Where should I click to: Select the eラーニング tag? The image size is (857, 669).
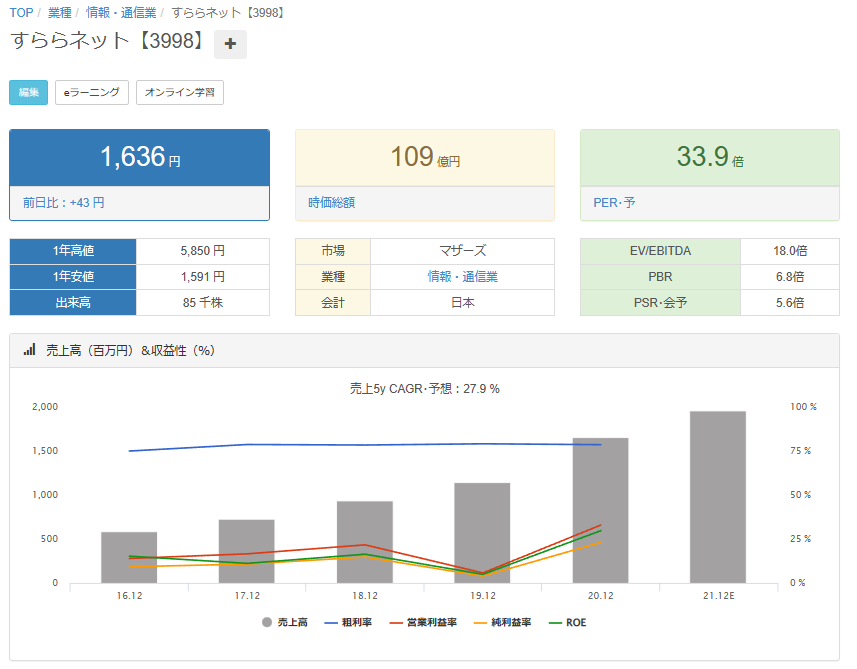pos(92,92)
